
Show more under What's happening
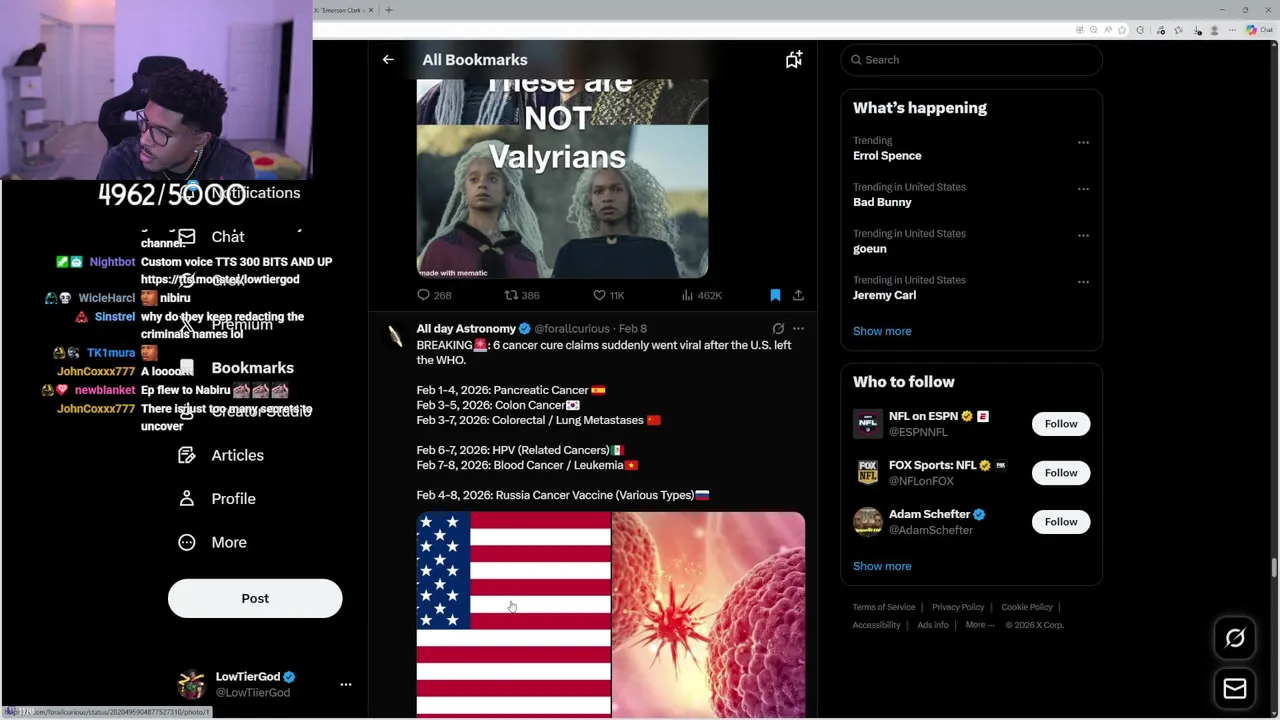[882, 331]
